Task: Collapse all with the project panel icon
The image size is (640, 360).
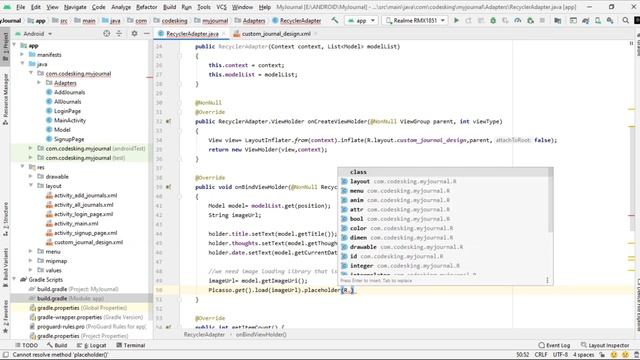Action: tap(119, 33)
